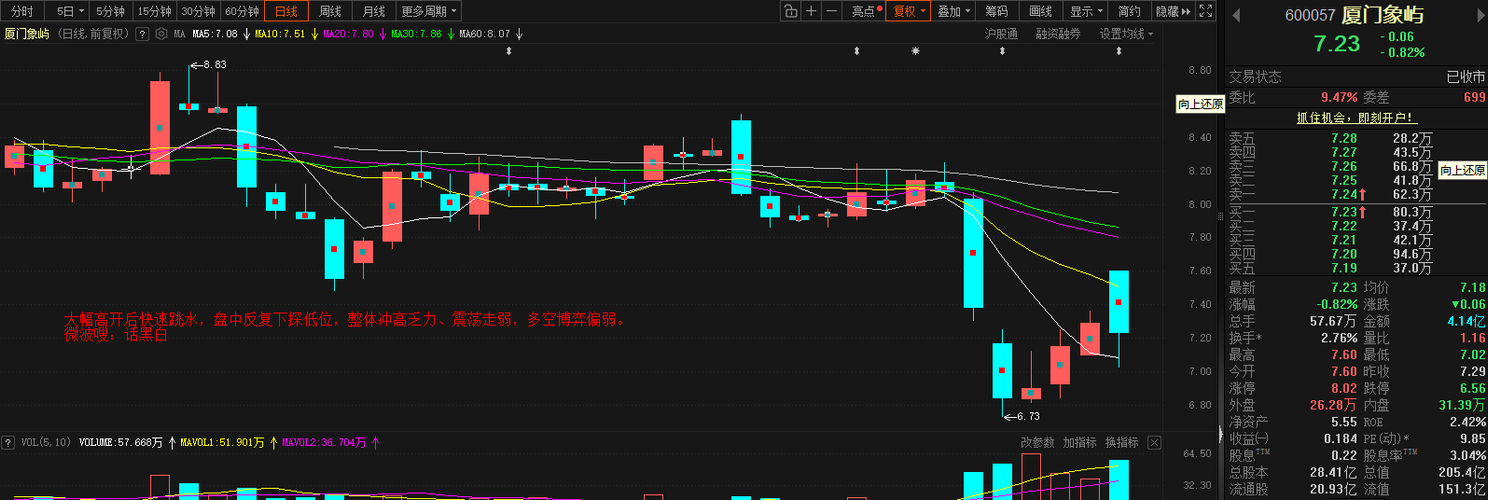Screen dimensions: 1488x500
Task: Click the lock icon in chart toolbar
Action: click(x=790, y=11)
